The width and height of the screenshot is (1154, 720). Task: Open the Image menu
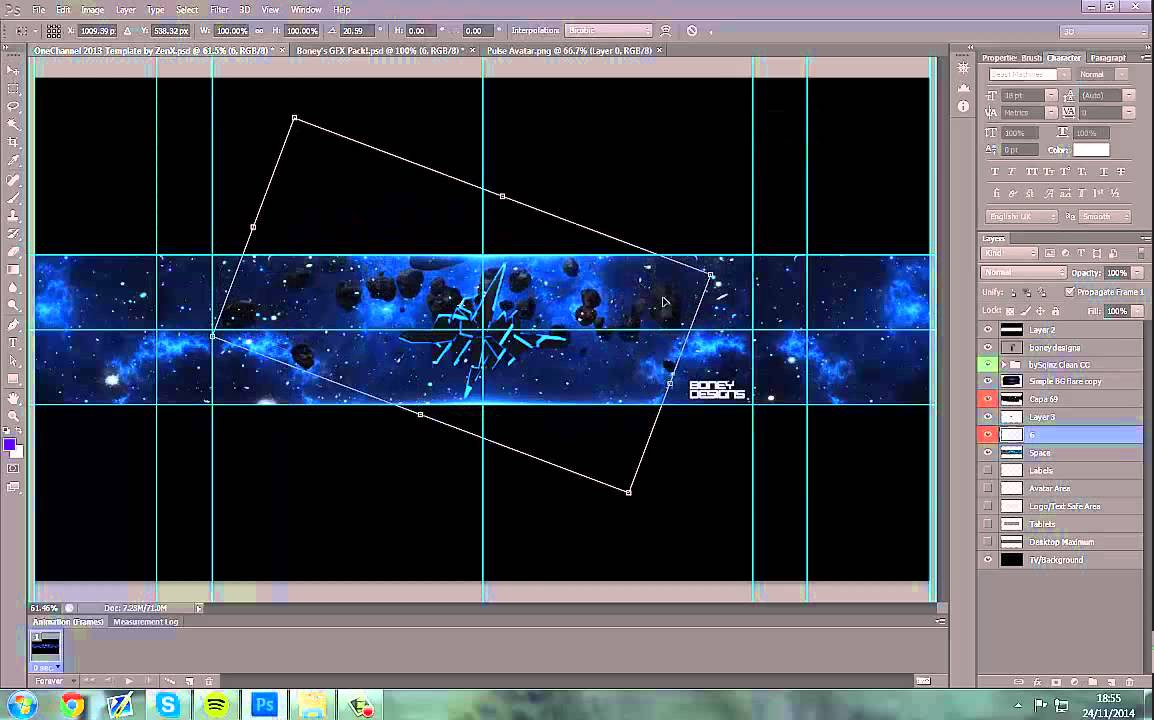point(92,10)
